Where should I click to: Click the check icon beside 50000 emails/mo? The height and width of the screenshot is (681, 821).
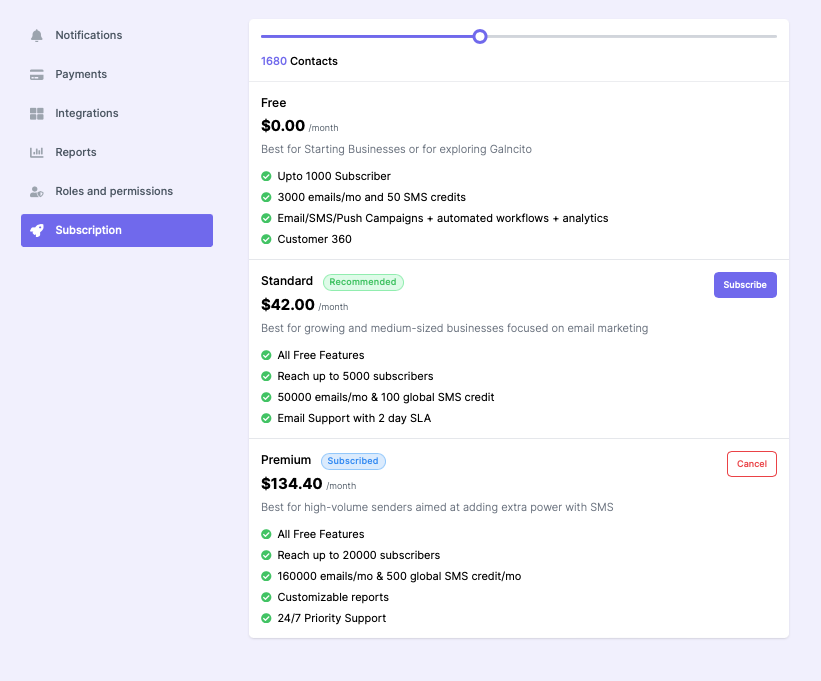point(266,397)
